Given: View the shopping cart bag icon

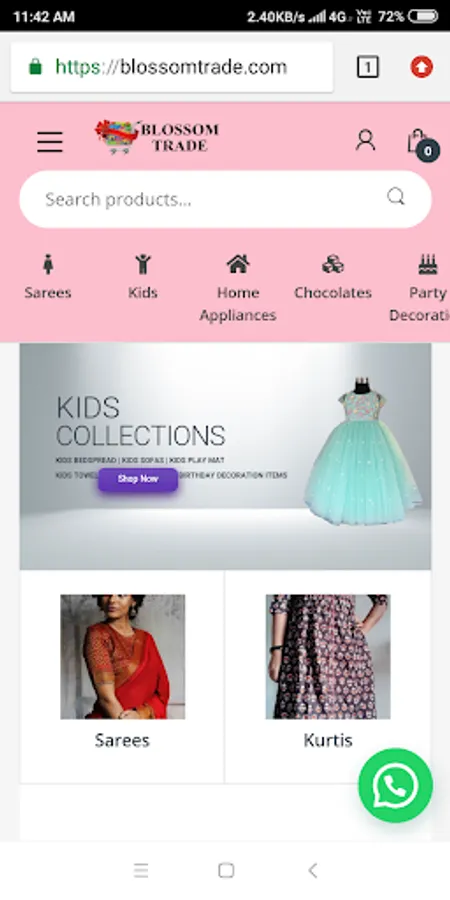Looking at the screenshot, I should coord(422,143).
